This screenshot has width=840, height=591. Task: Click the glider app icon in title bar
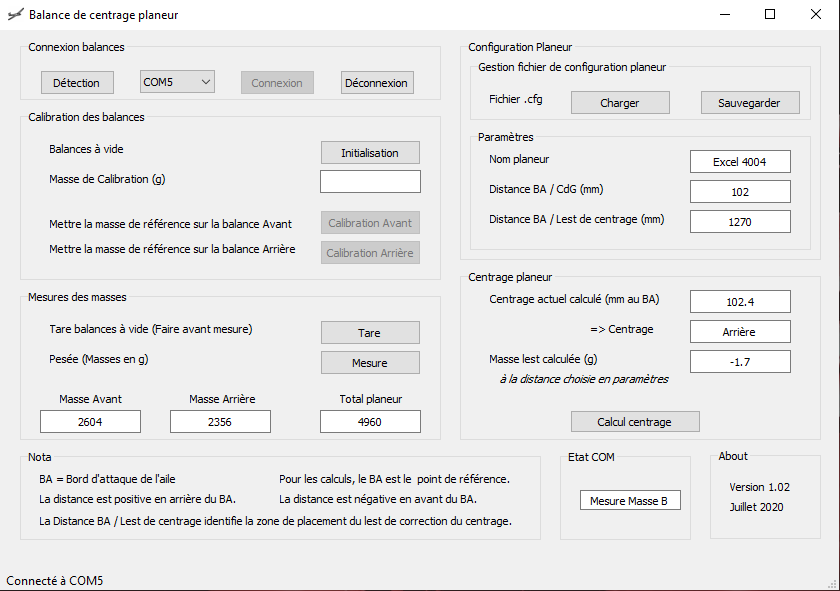(x=16, y=14)
